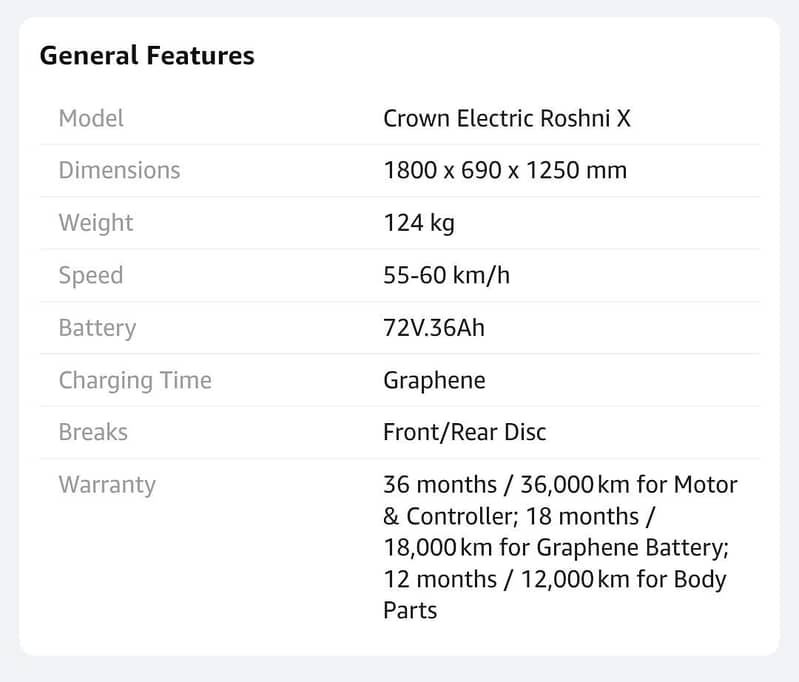The image size is (799, 682).
Task: Click the word Parts in the warranty text
Action: click(x=410, y=611)
